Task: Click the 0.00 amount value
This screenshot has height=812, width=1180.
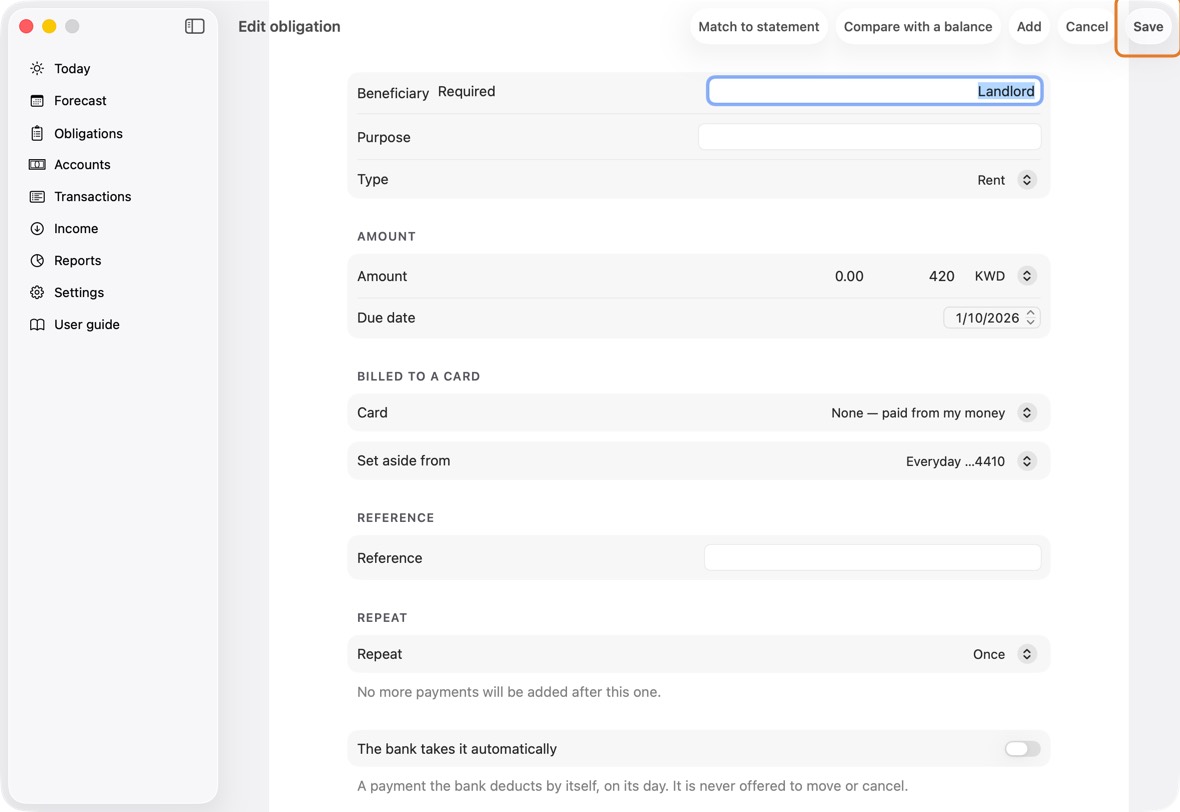Action: click(x=849, y=276)
